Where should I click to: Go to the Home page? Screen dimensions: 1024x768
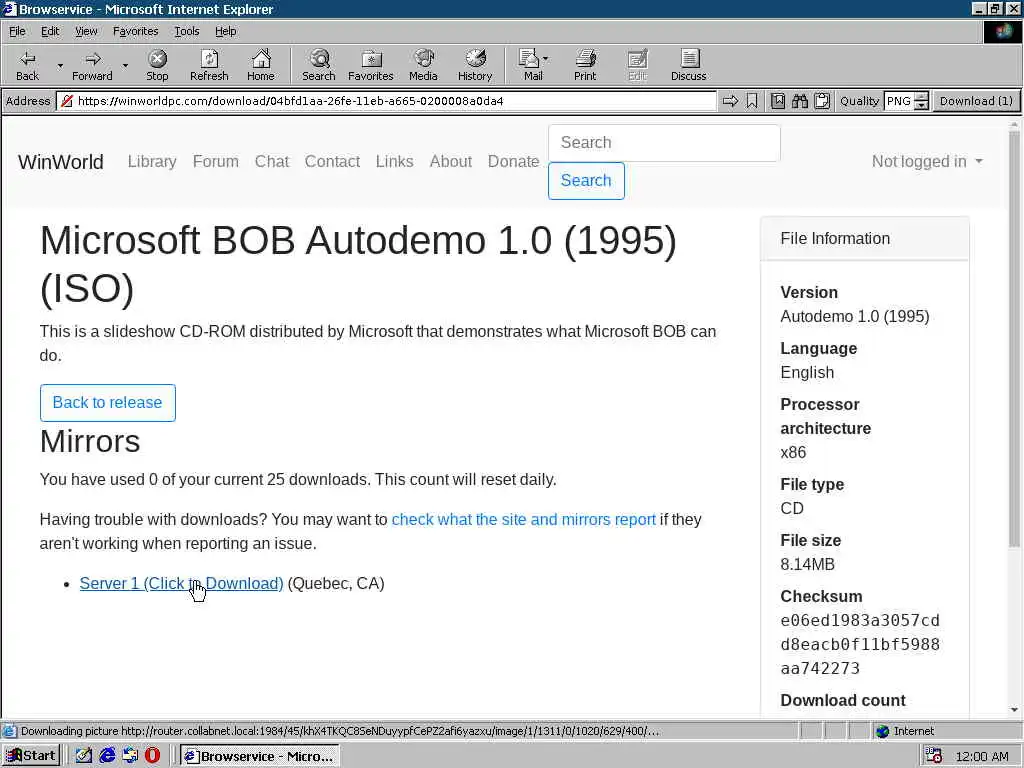[x=261, y=65]
